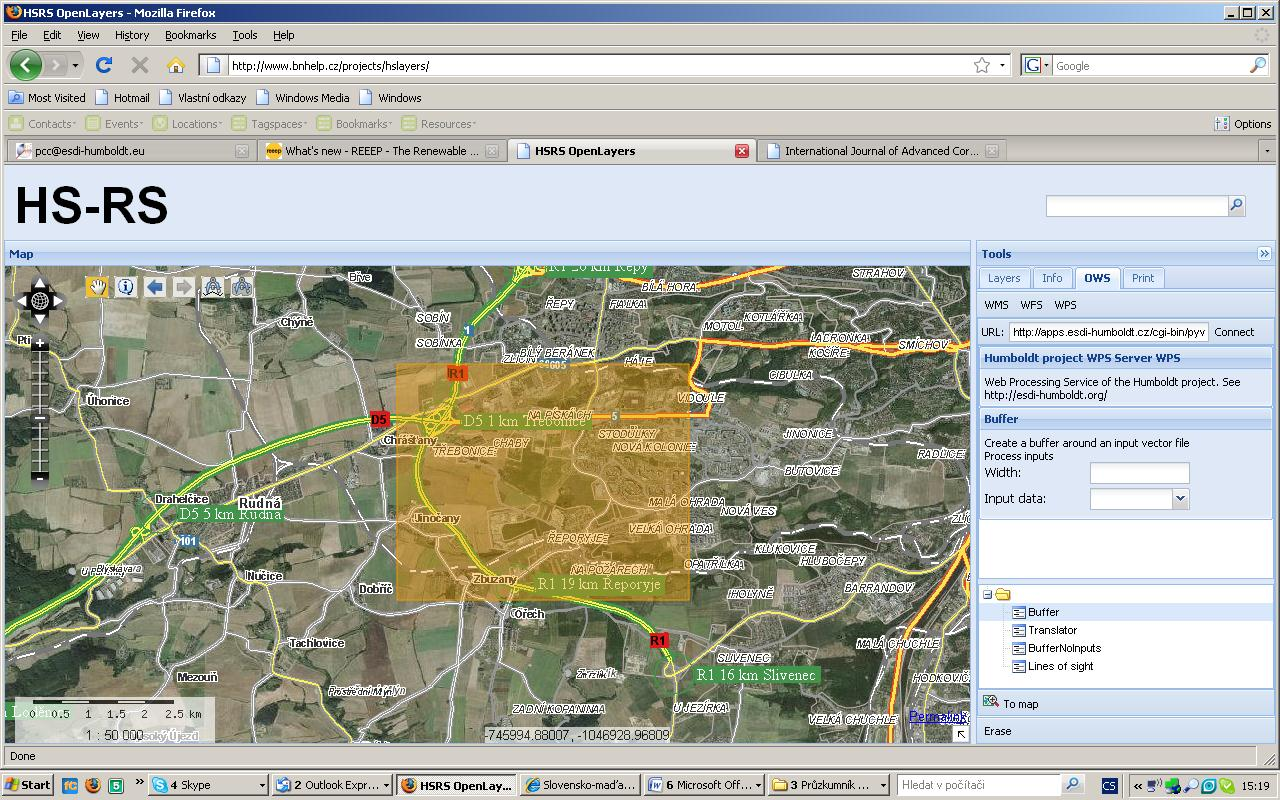This screenshot has height=800, width=1280.
Task: Click the stop loading X icon
Action: click(140, 65)
